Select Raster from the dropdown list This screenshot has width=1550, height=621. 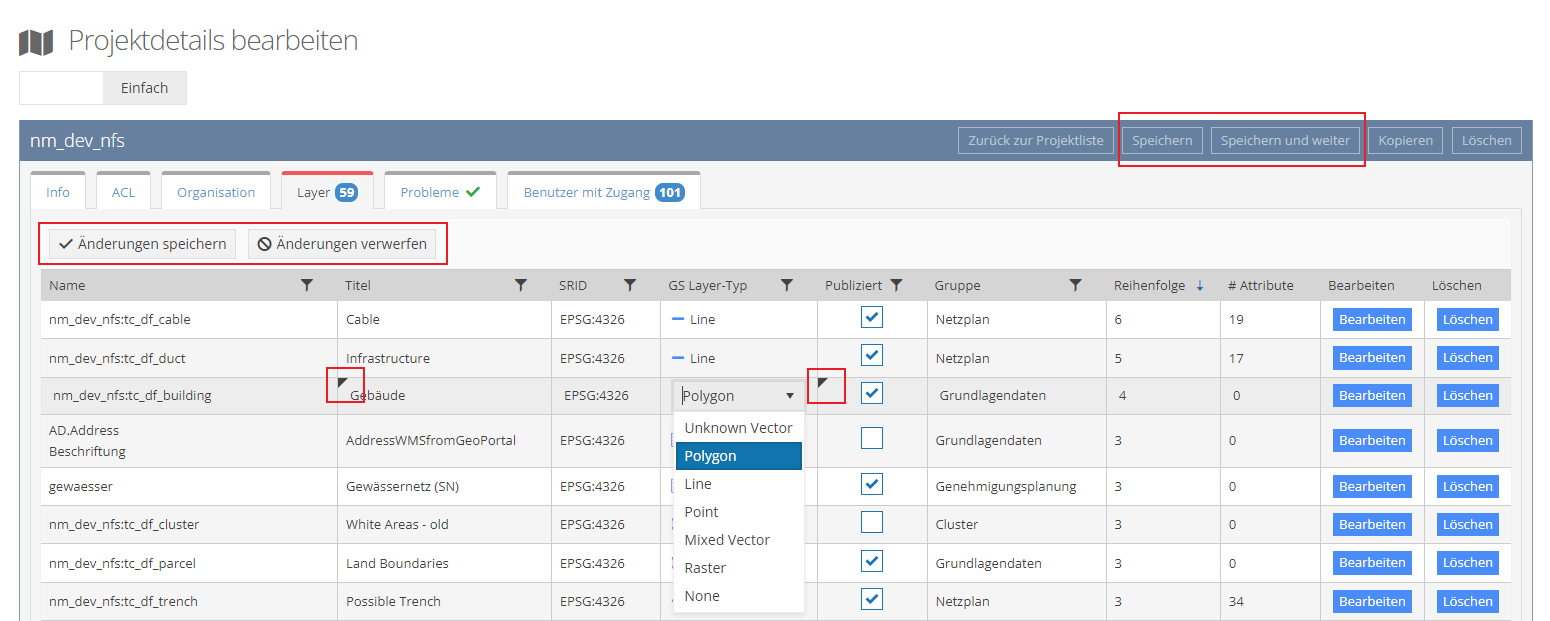point(705,568)
